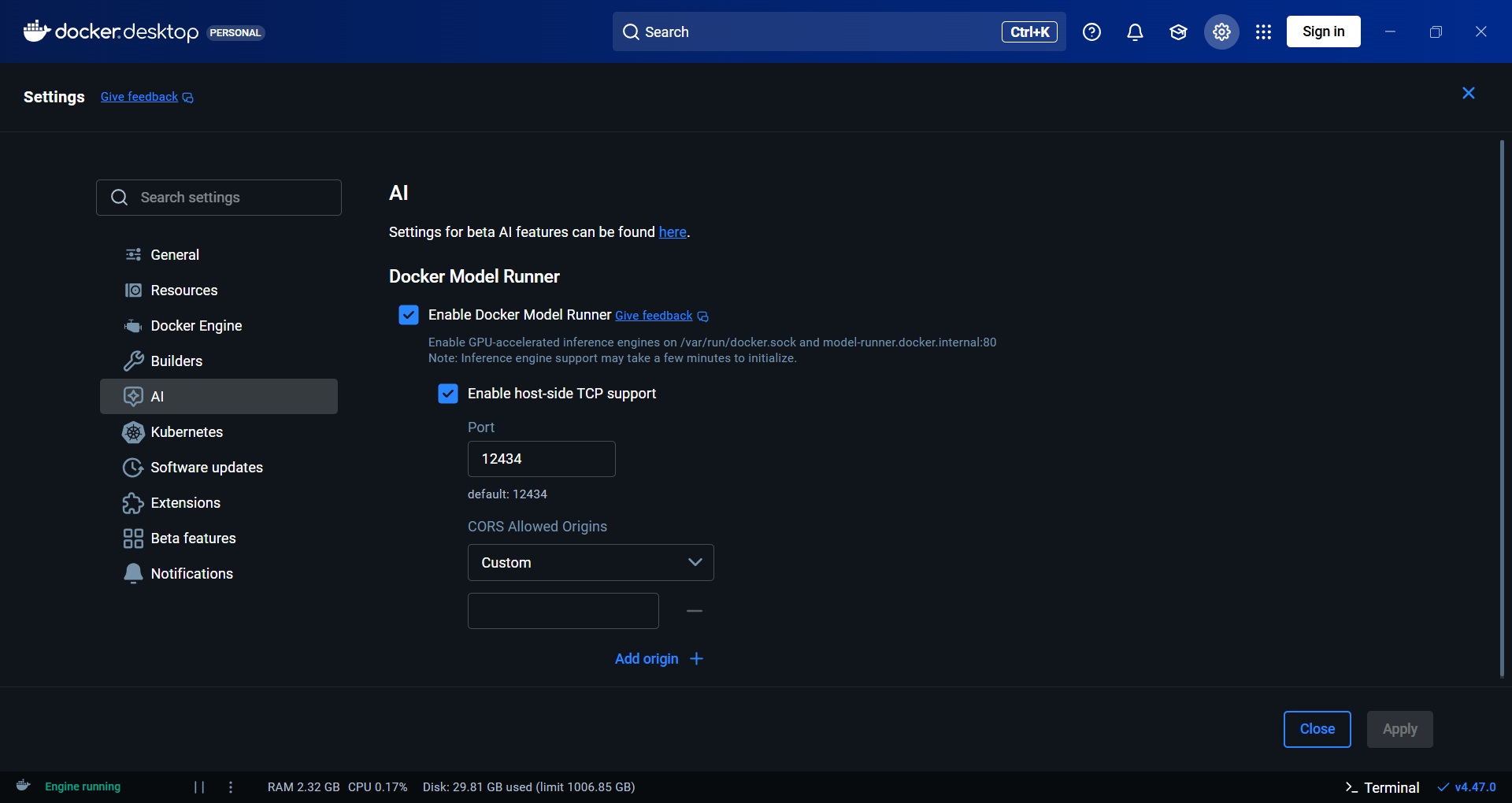The height and width of the screenshot is (803, 1512).
Task: Expand the CORS Allowed Origins dropdown
Action: pyautogui.click(x=591, y=563)
